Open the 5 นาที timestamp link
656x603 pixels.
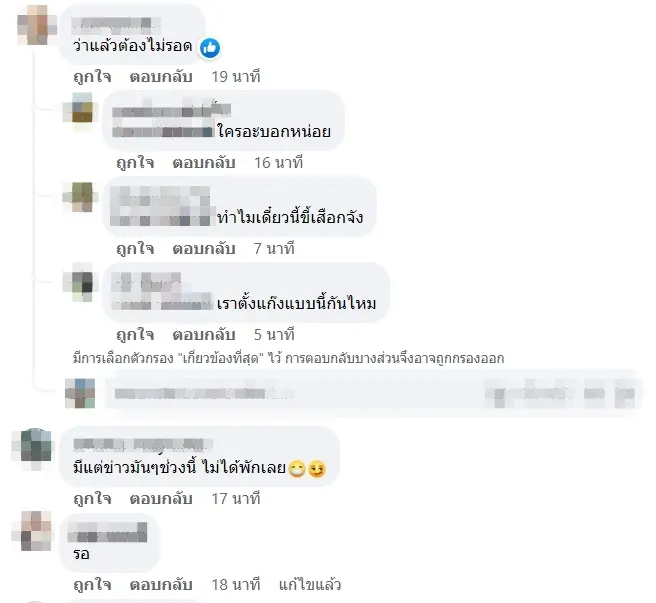pyautogui.click(x=274, y=335)
